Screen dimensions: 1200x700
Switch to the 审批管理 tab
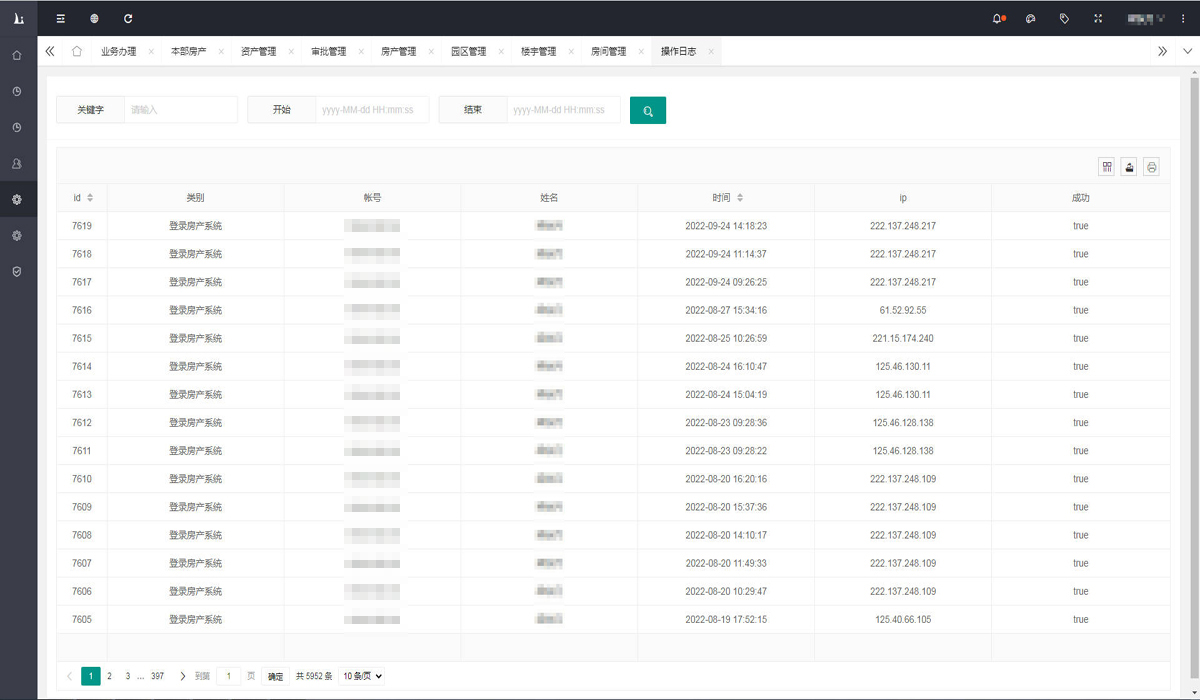tap(328, 51)
